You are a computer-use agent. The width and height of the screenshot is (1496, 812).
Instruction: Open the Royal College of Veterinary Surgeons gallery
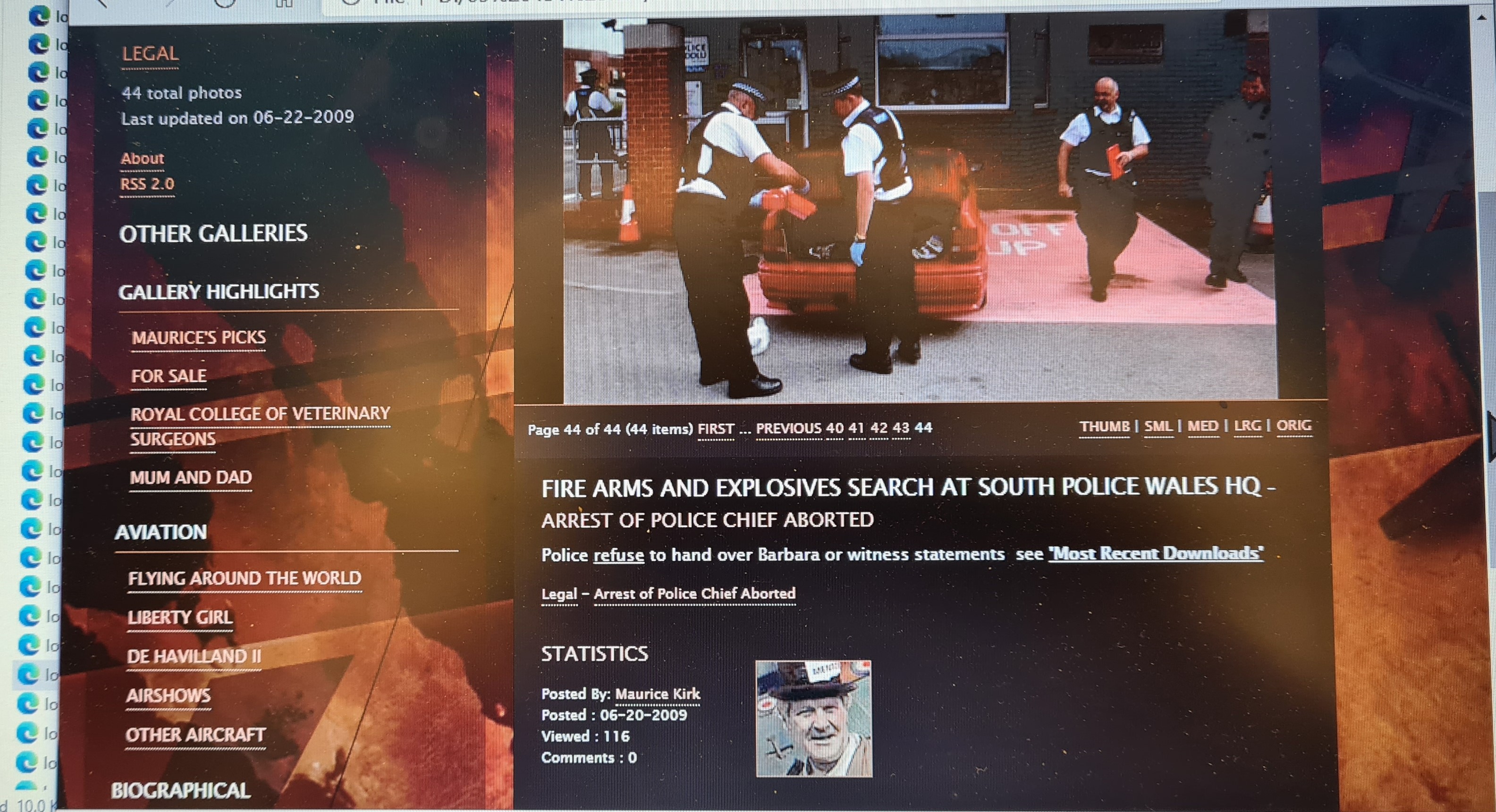click(260, 414)
